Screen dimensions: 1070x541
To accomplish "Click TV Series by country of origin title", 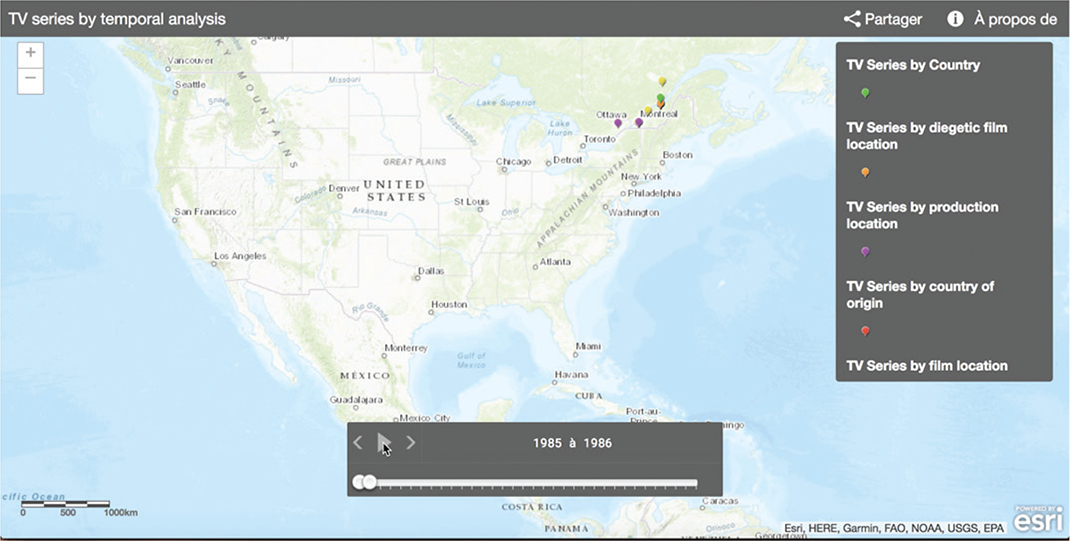I will point(920,294).
